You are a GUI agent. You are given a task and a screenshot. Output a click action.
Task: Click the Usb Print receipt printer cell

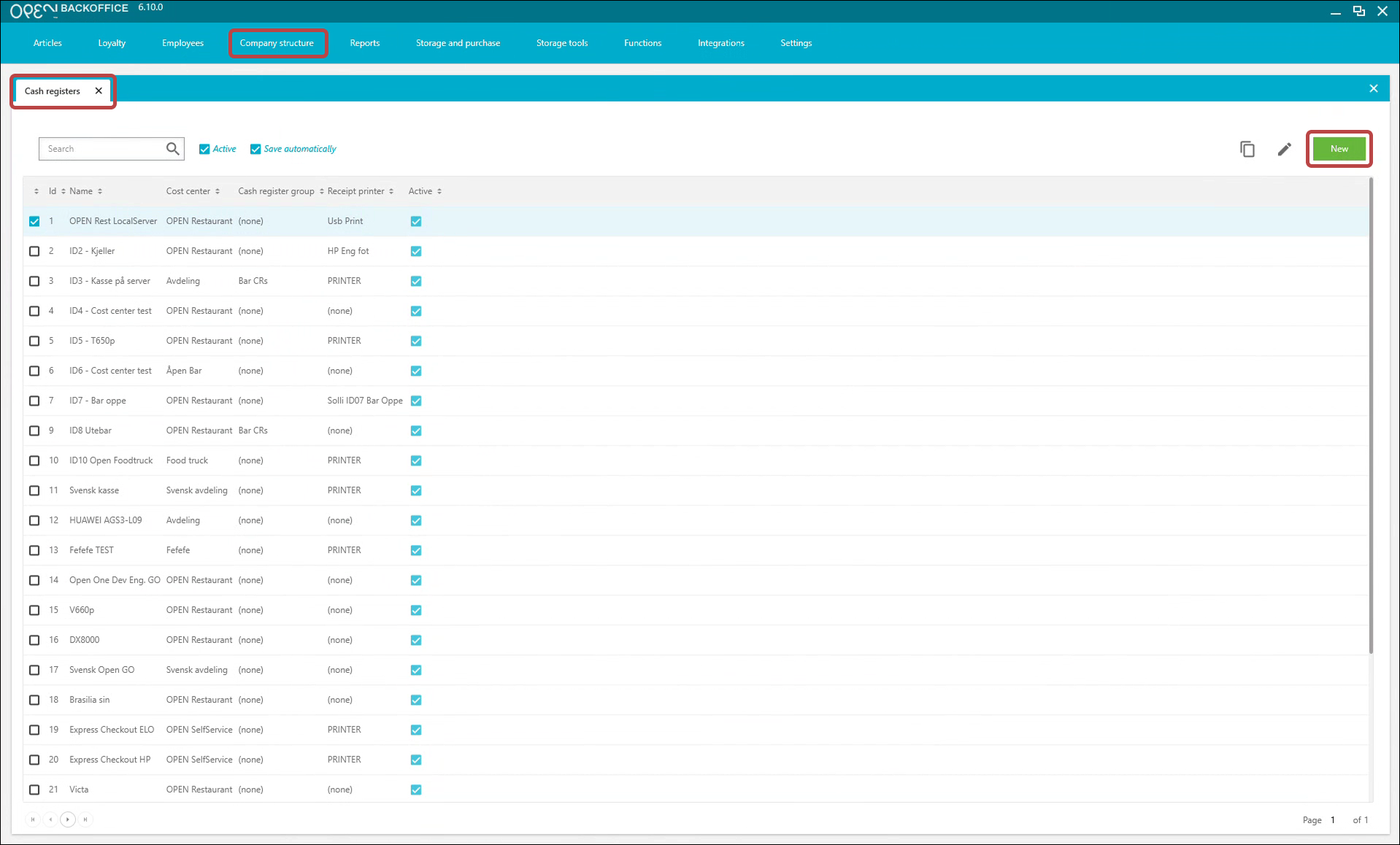point(345,221)
